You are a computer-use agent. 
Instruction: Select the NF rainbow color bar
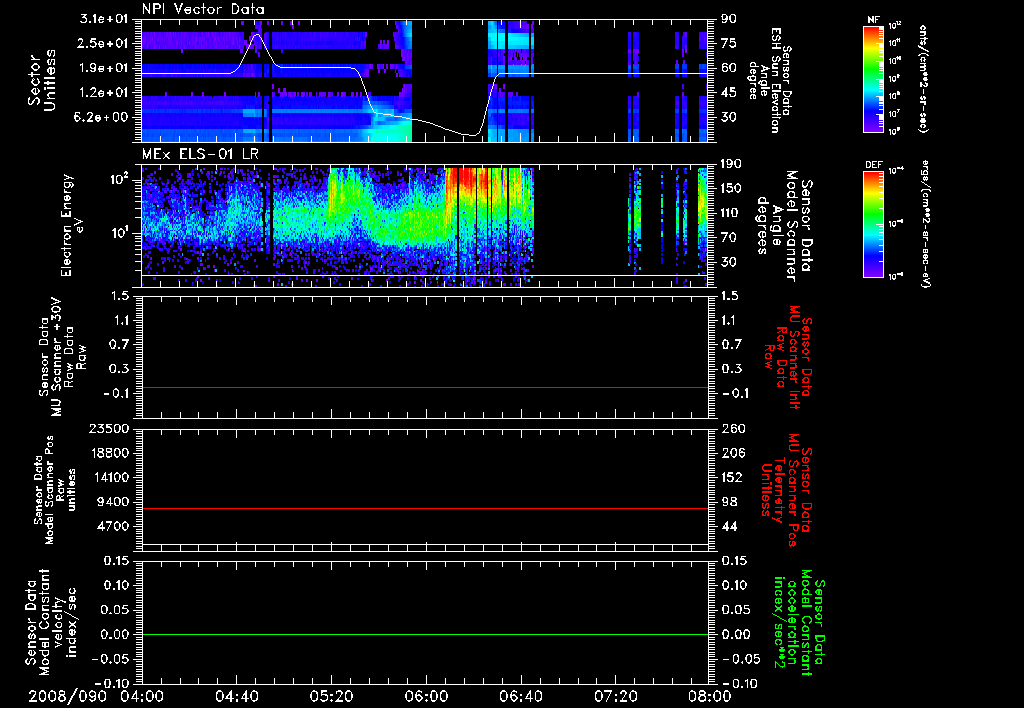click(873, 79)
